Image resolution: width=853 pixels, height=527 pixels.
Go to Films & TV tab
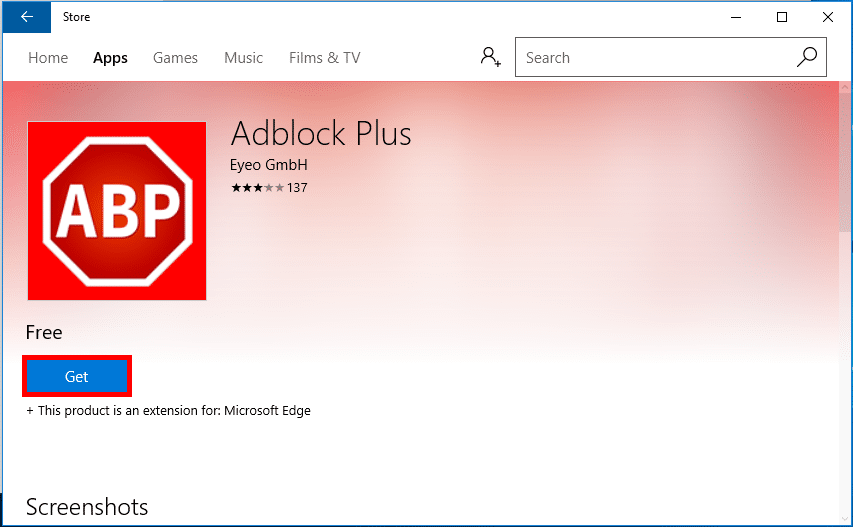coord(324,58)
